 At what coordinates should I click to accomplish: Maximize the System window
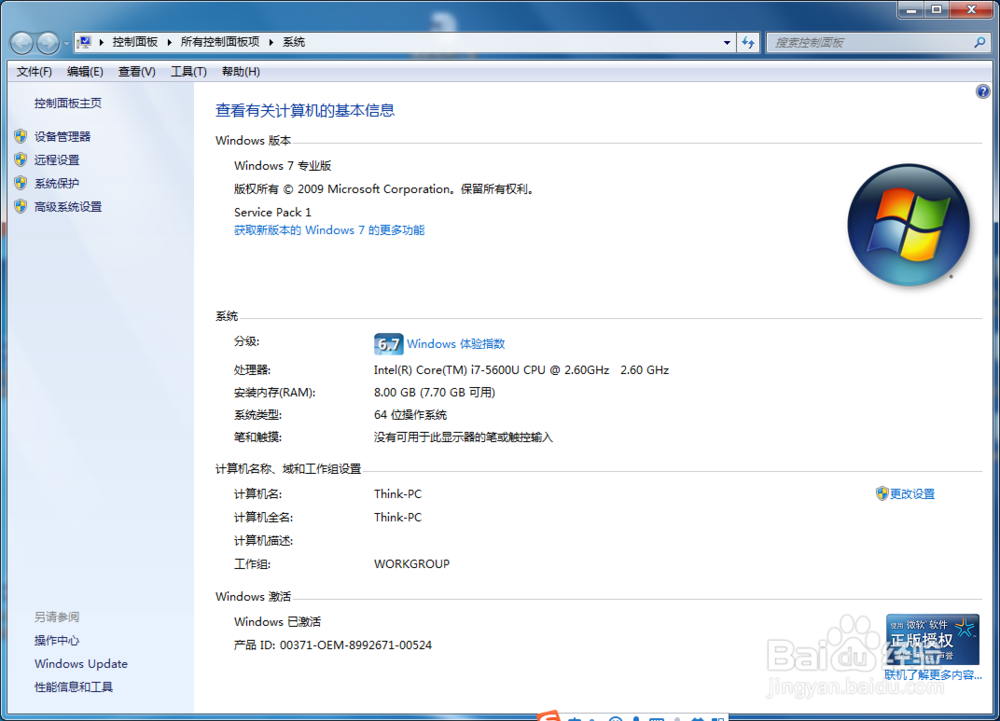936,10
